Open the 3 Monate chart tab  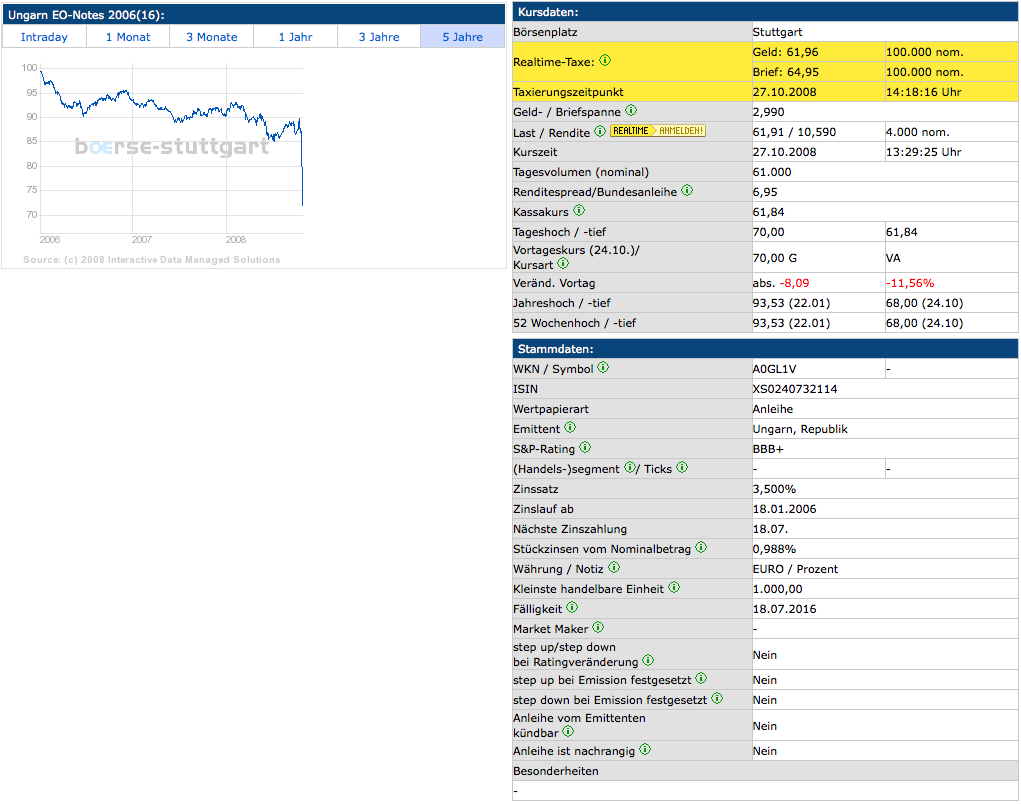pyautogui.click(x=212, y=37)
